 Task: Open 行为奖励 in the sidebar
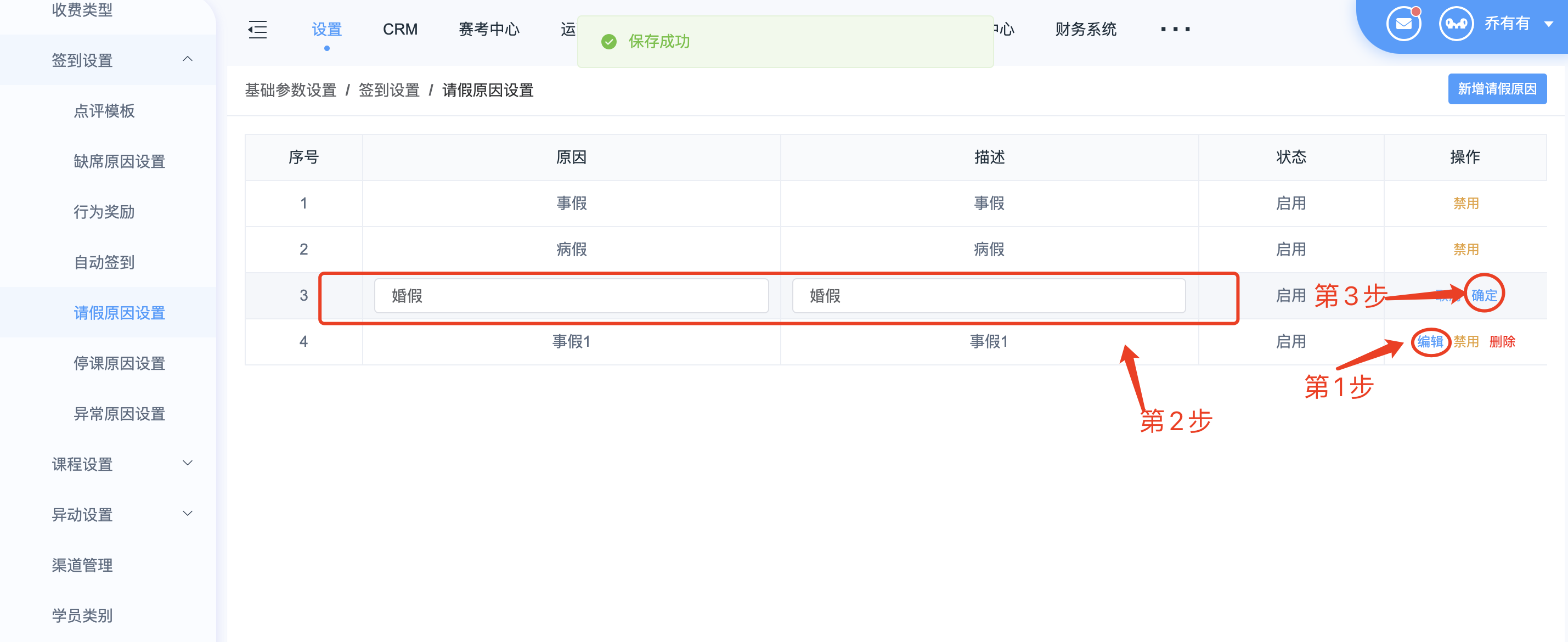tap(104, 212)
